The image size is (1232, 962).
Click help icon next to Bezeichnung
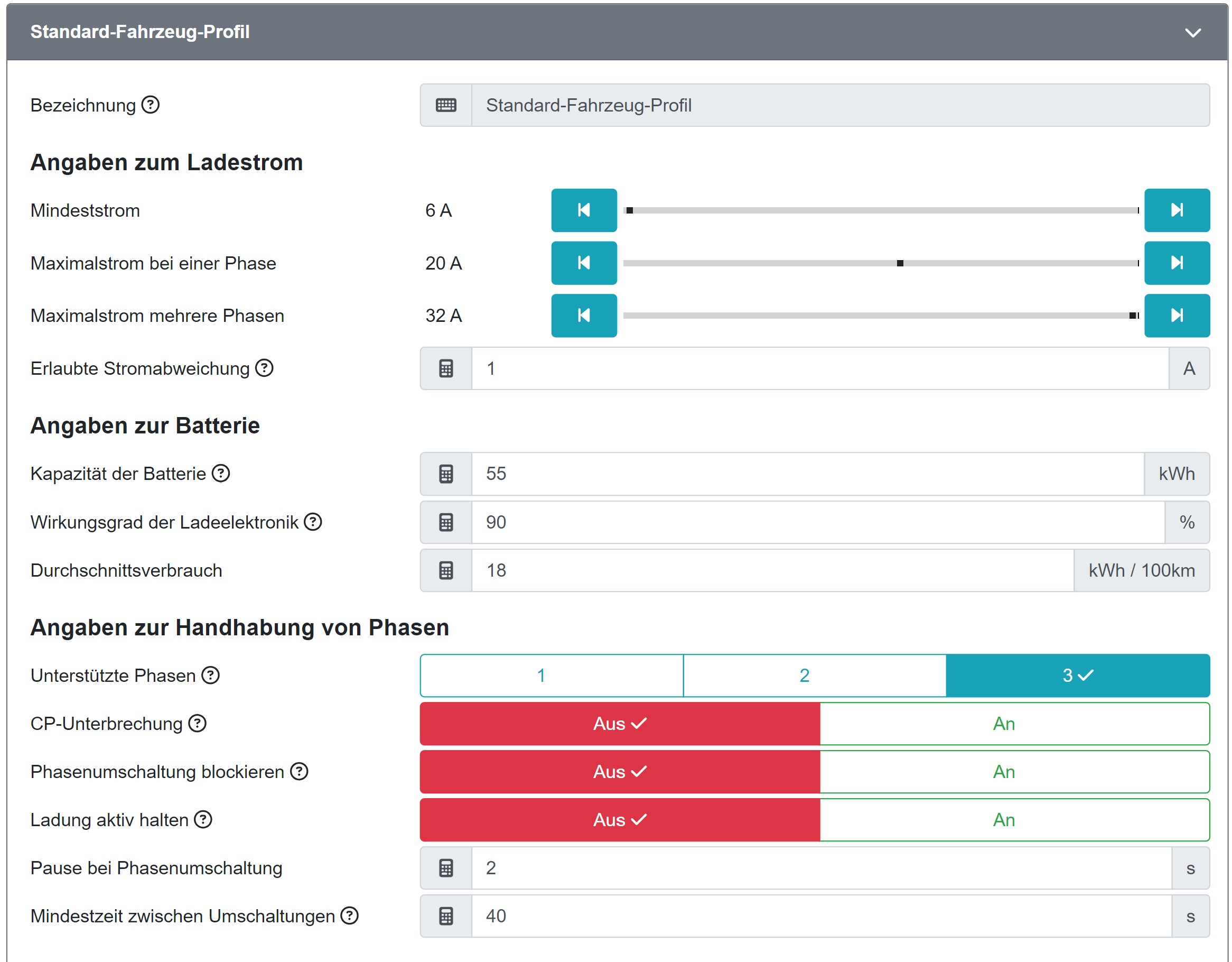tap(150, 105)
